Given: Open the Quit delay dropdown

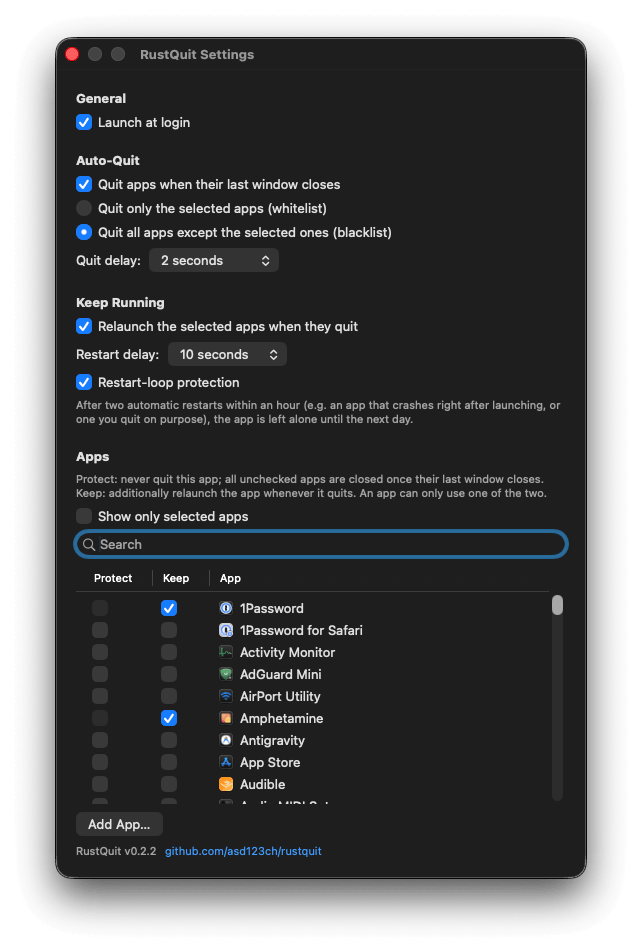Looking at the screenshot, I should (214, 260).
